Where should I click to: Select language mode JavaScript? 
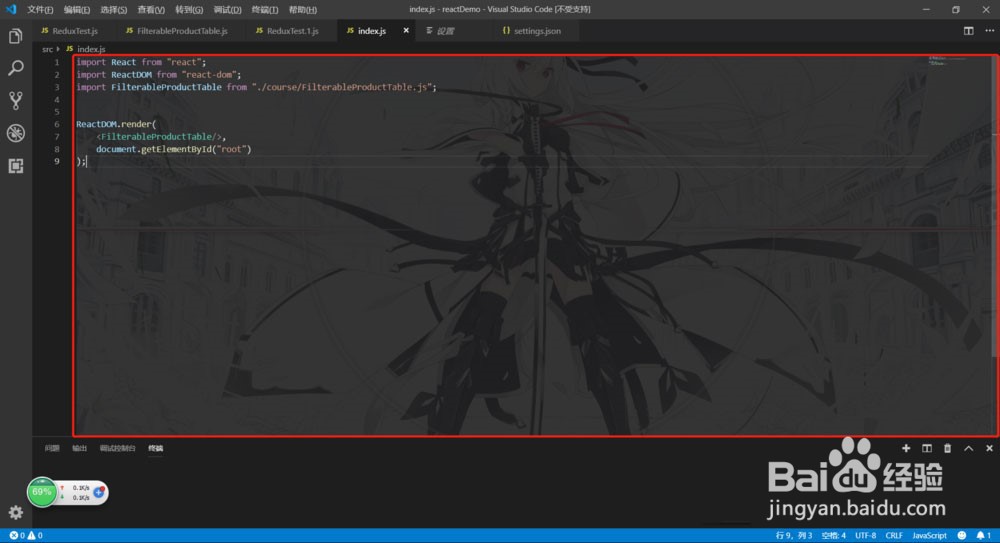click(929, 535)
